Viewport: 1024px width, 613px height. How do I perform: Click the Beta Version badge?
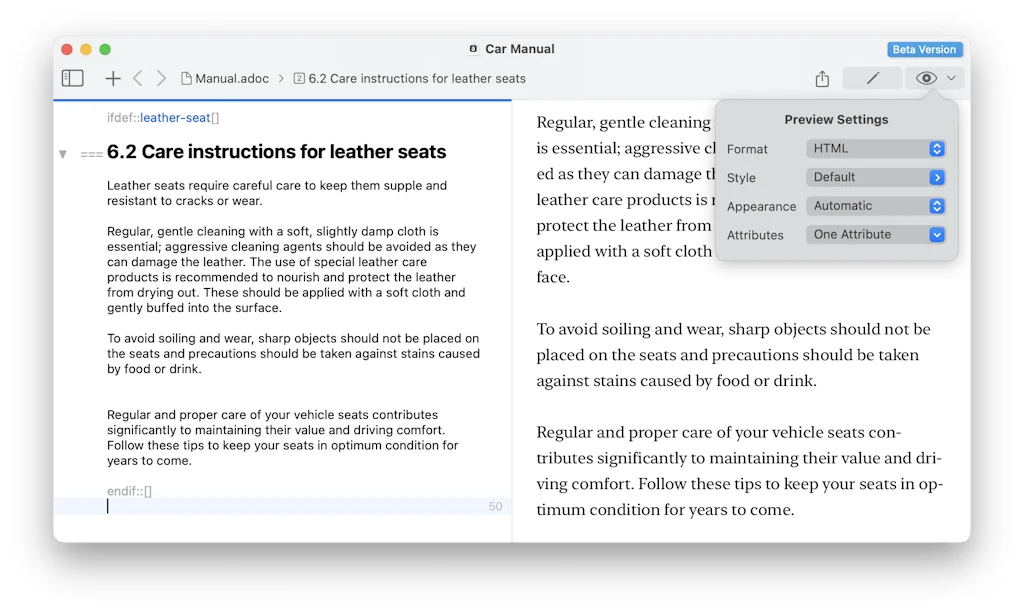click(x=924, y=49)
